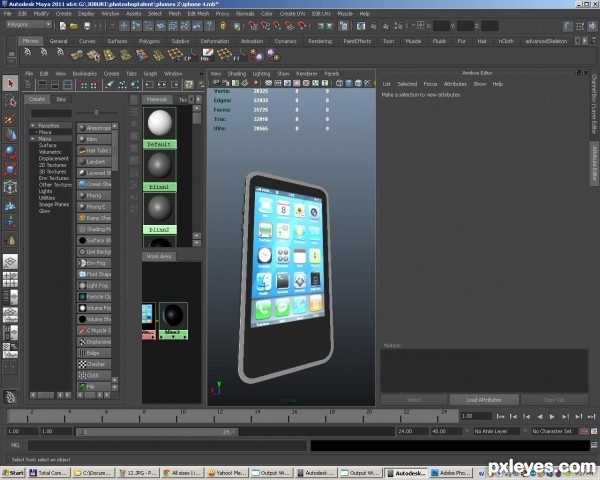Click Hypershade input connections icon

[150, 85]
